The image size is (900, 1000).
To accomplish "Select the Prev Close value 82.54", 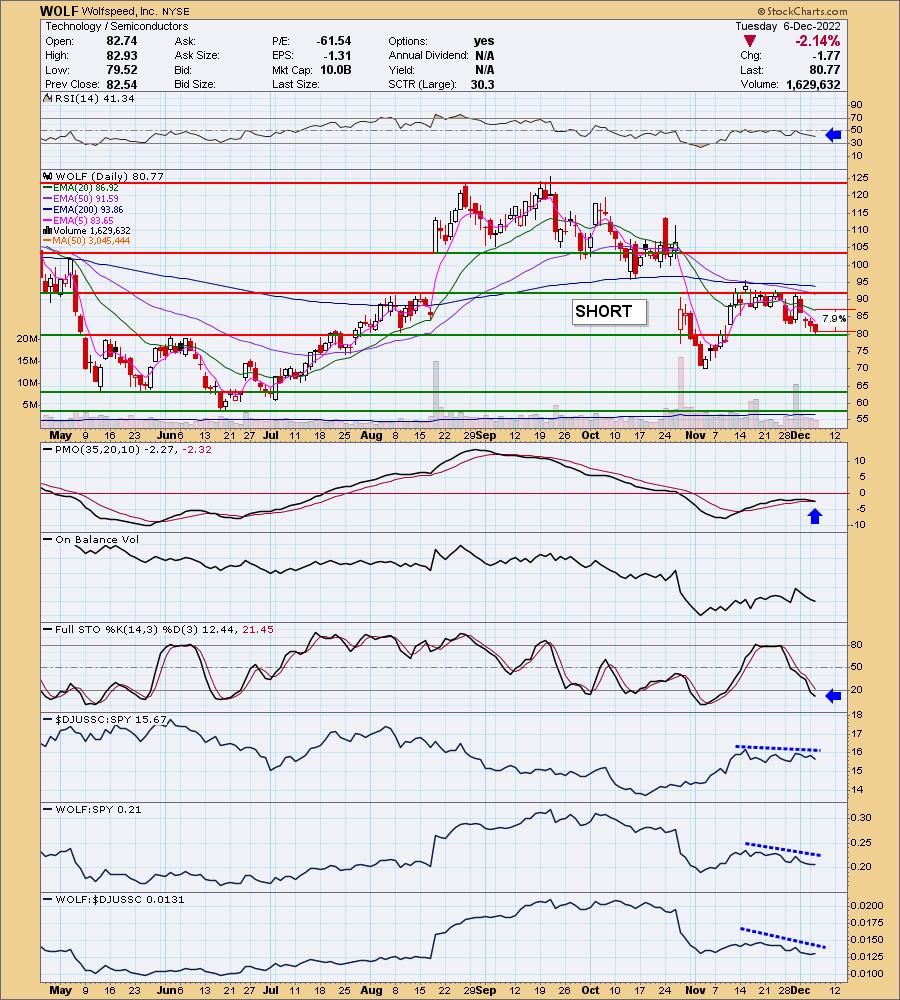I will [122, 84].
